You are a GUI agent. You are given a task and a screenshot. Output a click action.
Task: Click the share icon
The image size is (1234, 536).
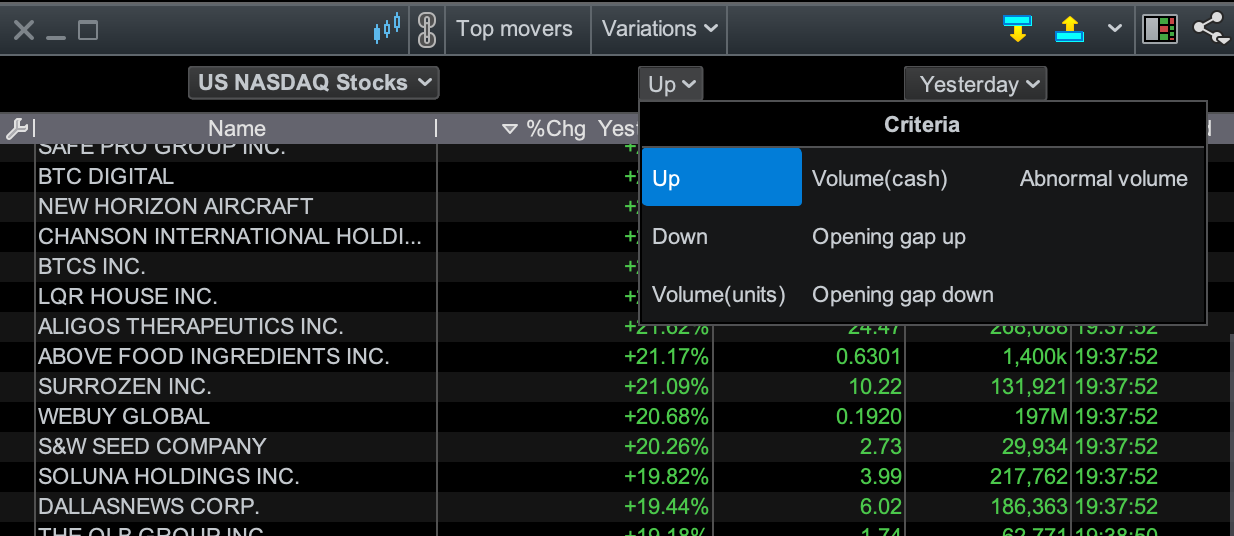pyautogui.click(x=1211, y=28)
